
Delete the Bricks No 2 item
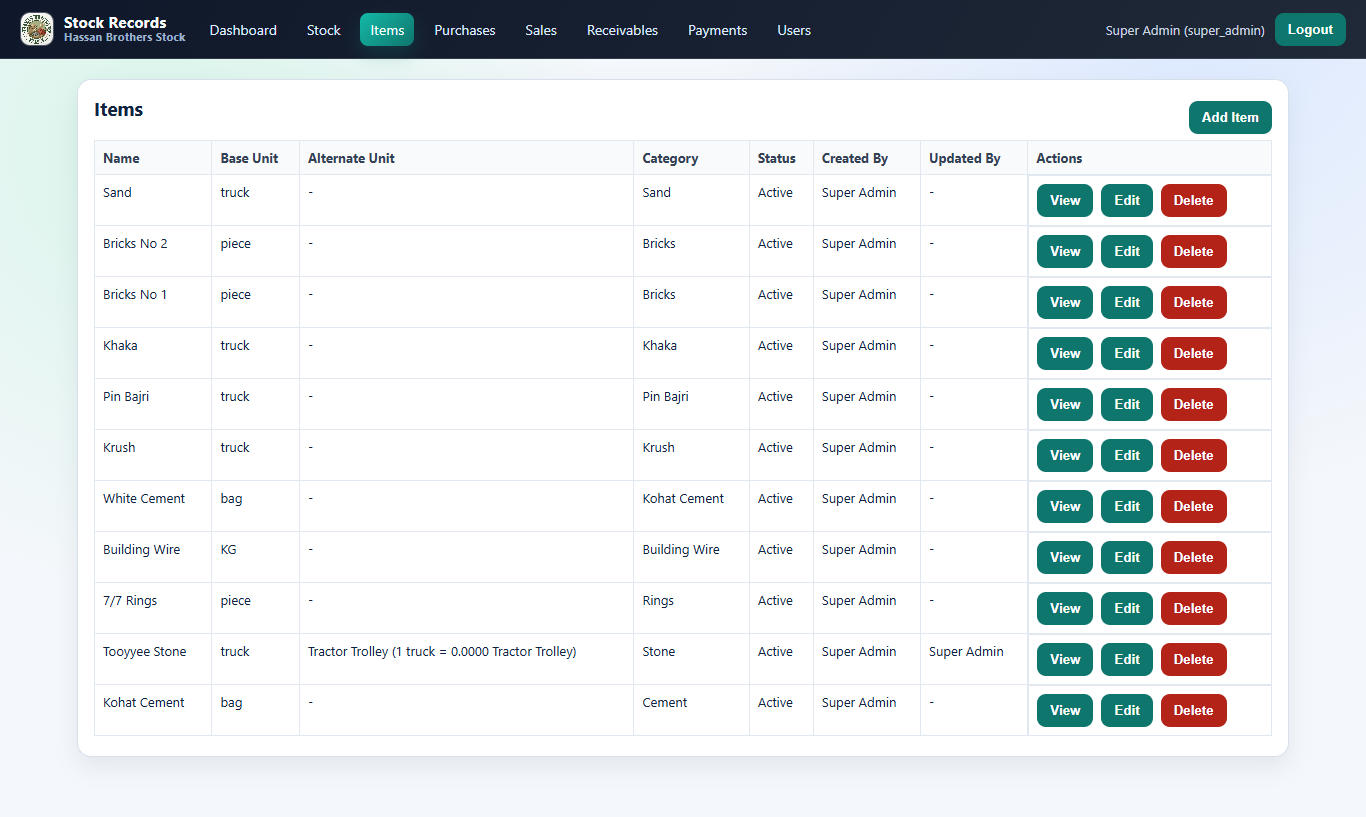coord(1193,251)
